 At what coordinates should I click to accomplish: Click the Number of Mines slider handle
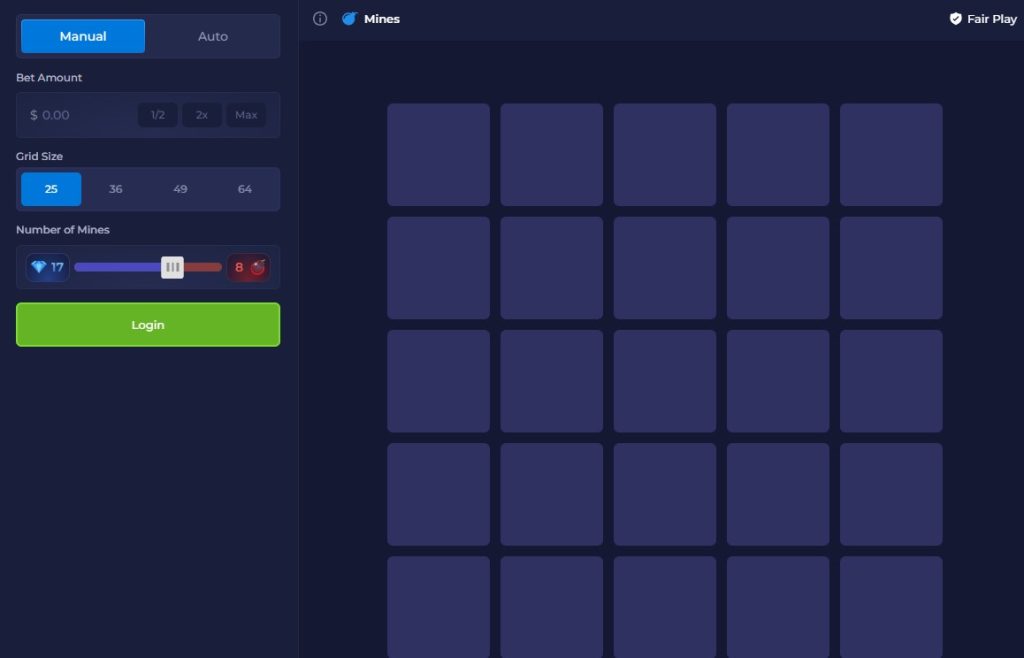click(173, 267)
